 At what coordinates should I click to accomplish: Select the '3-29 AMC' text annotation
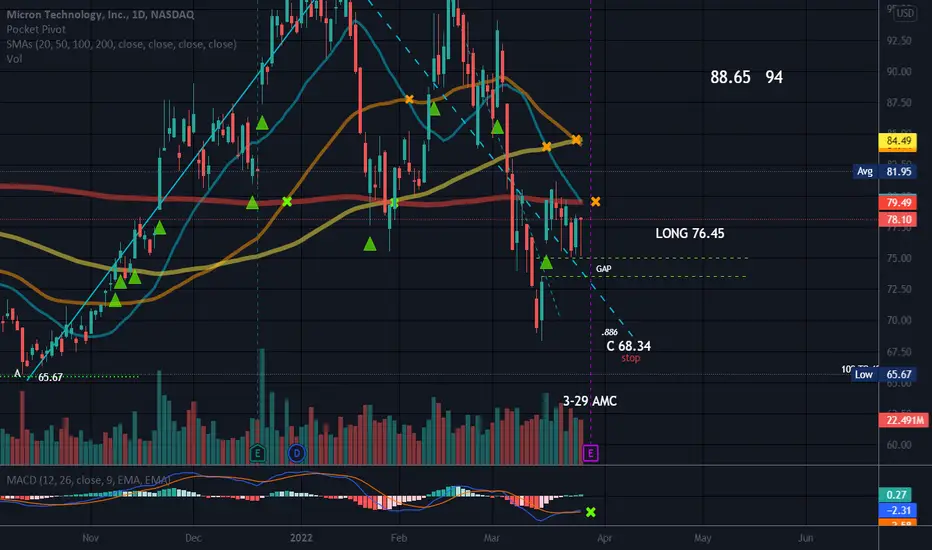590,401
